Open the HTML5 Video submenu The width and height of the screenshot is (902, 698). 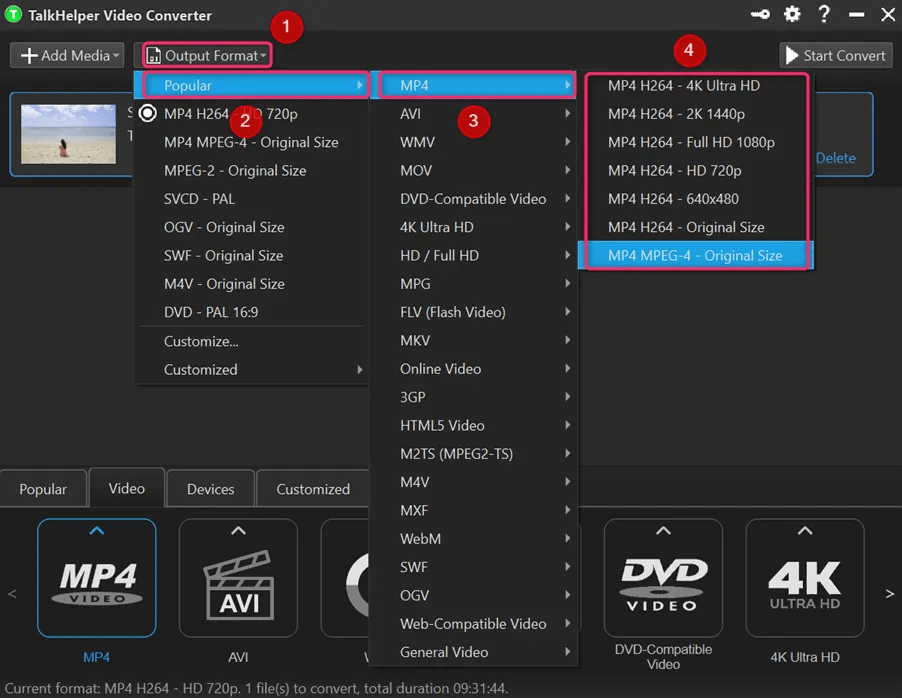pyautogui.click(x=474, y=425)
